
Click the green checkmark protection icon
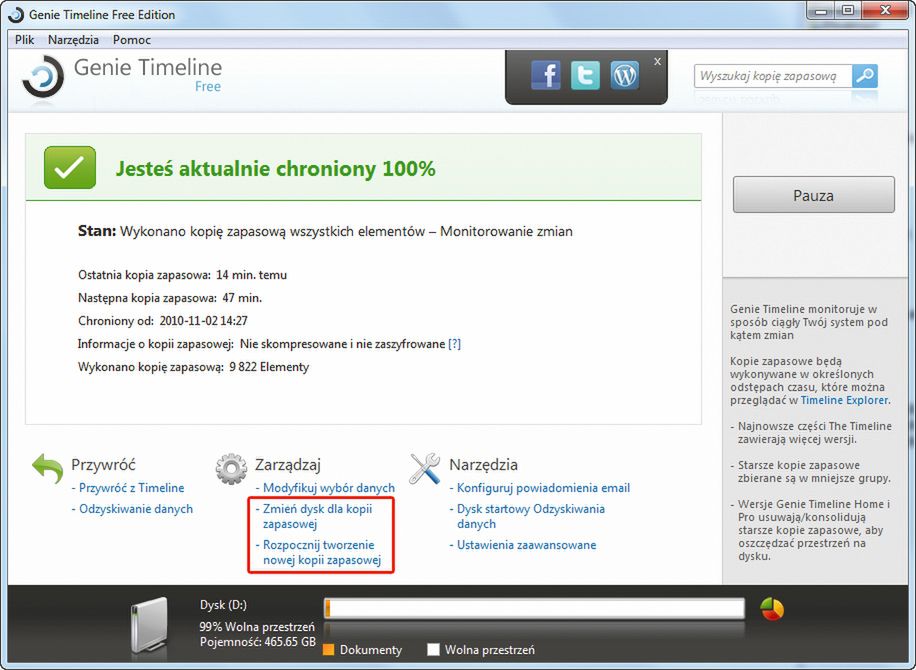coord(70,168)
